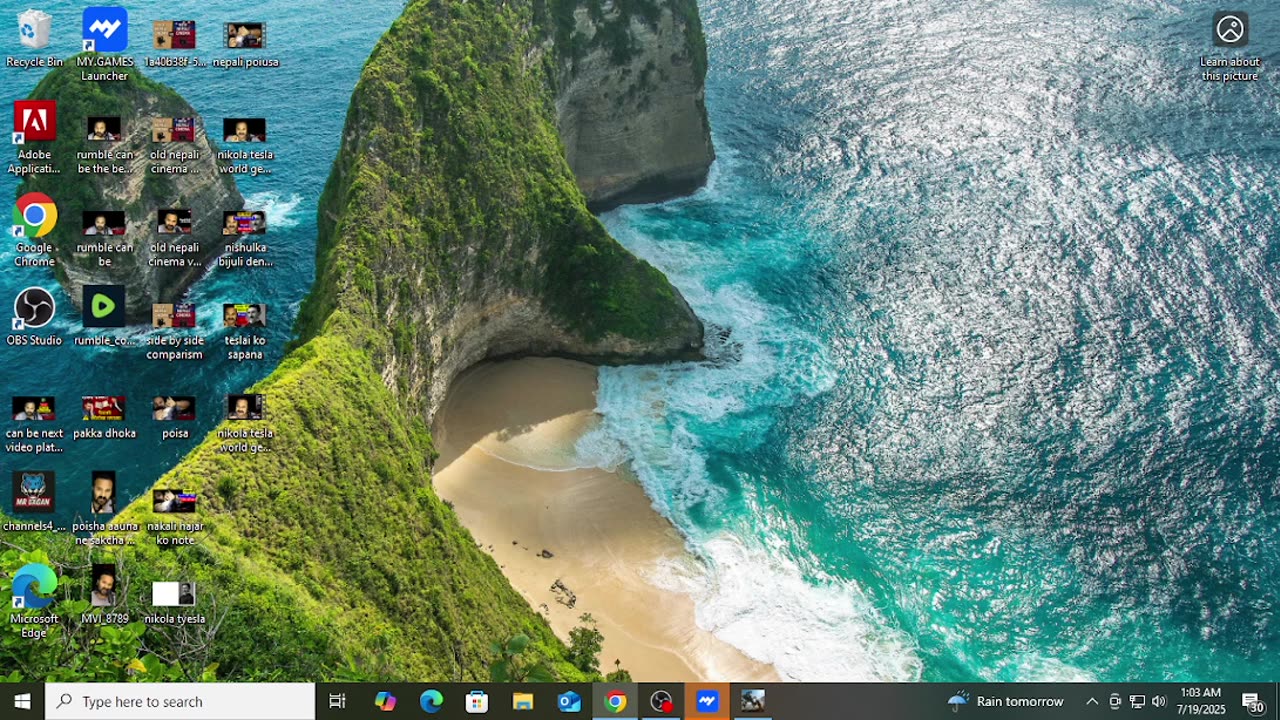This screenshot has width=1280, height=720.
Task: Select the 1a40b38f-5... file thumbnail
Action: tap(174, 43)
